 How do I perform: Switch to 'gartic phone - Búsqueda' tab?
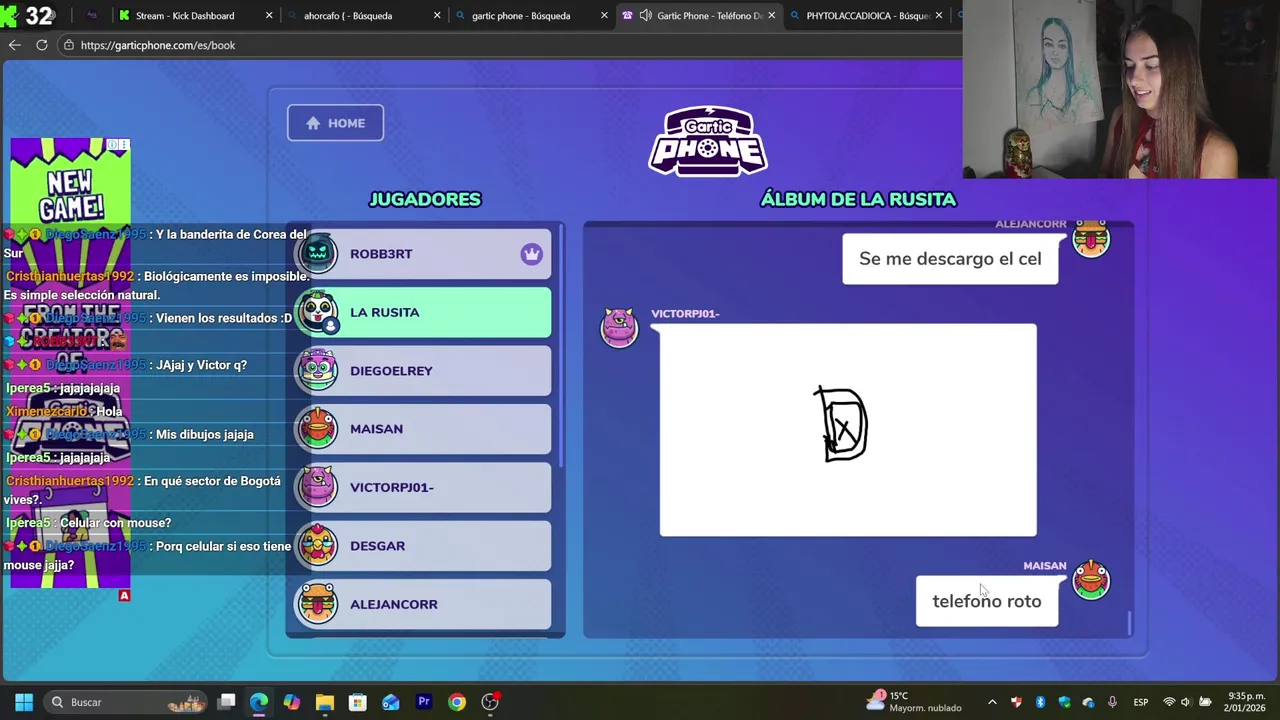pos(520,16)
